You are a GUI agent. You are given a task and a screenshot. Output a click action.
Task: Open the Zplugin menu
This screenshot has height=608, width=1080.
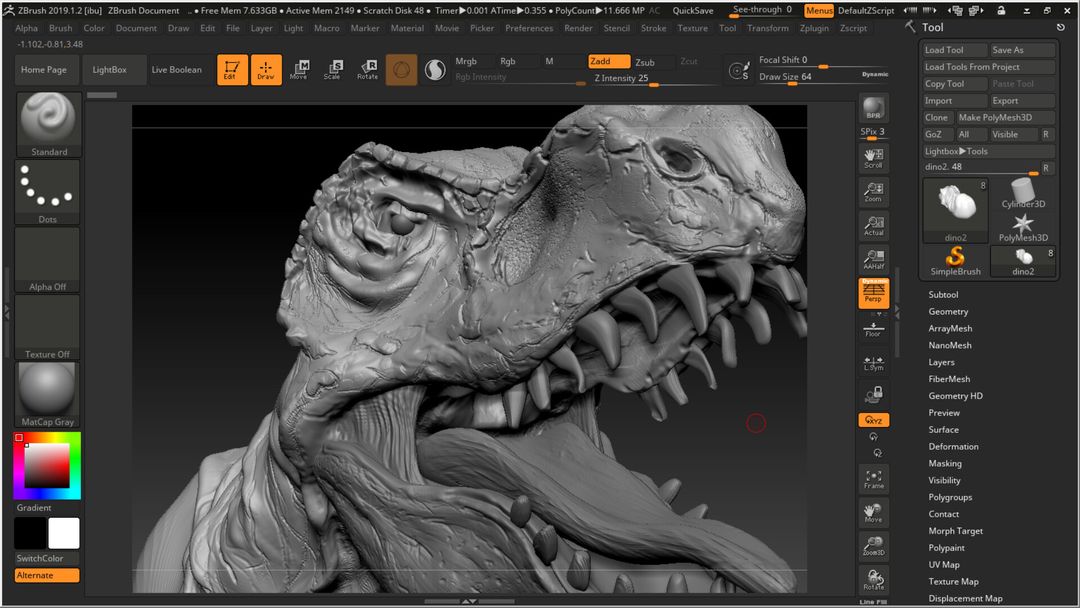pyautogui.click(x=814, y=28)
